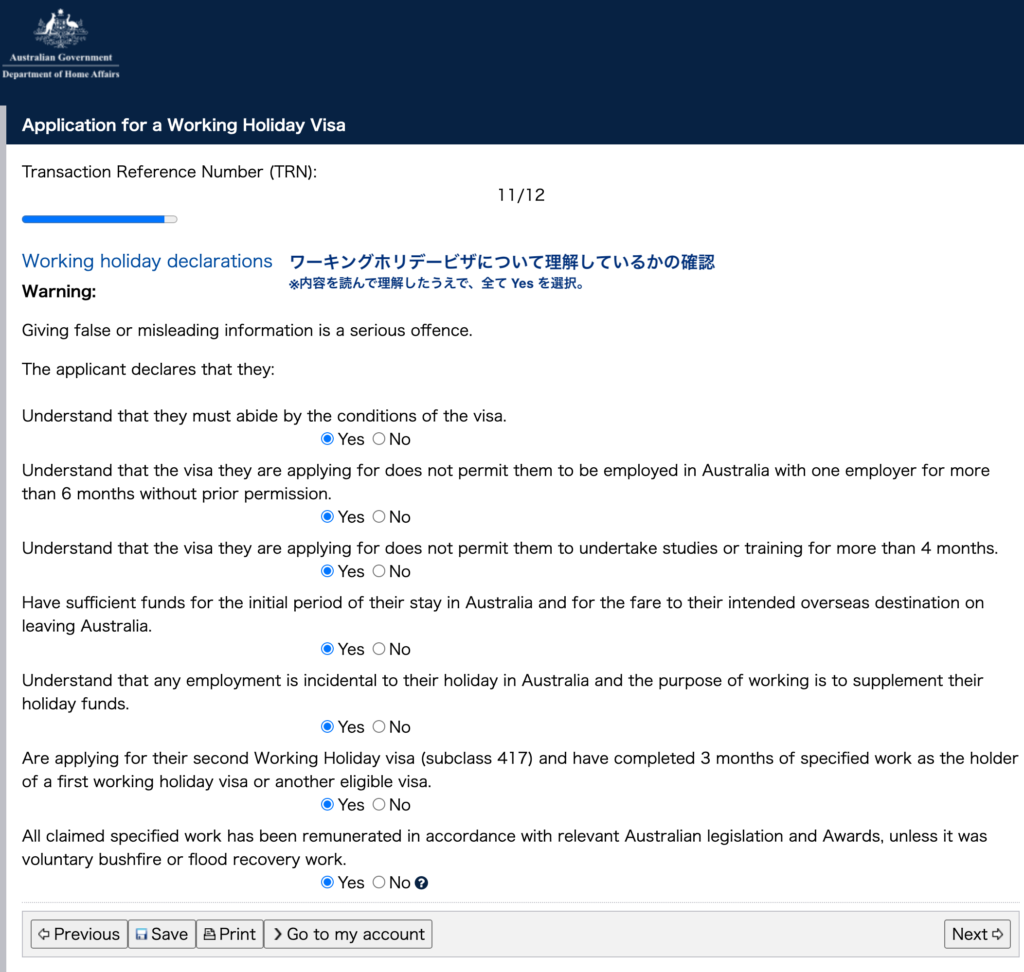Click the Save button with floppy disk icon
Image resolution: width=1024 pixels, height=972 pixels.
(162, 934)
